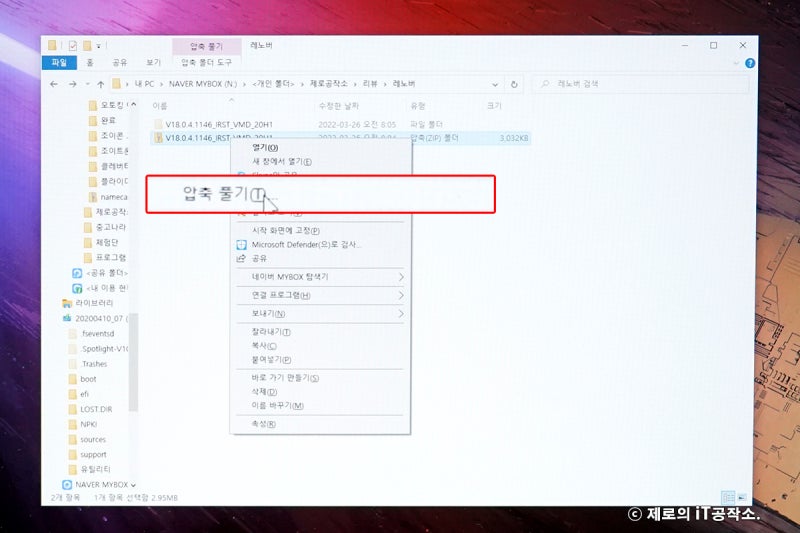Click the NAVER MYBOX icon at sidebar bottom
This screenshot has width=800, height=533.
67,485
